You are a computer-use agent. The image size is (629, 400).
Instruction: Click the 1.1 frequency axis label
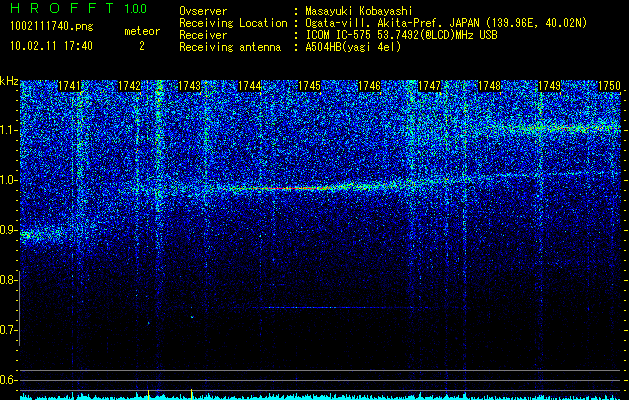coord(8,130)
